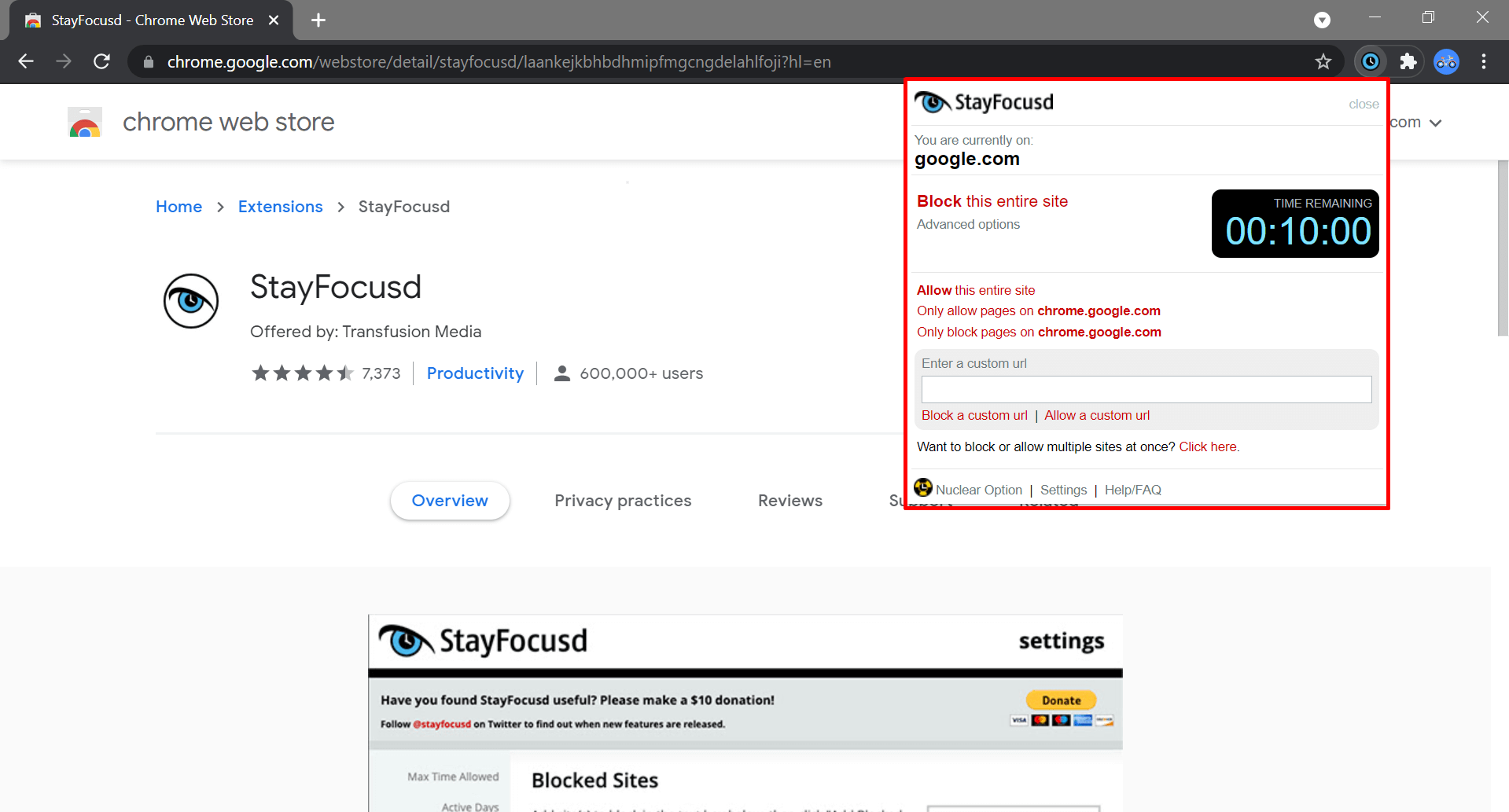The image size is (1509, 812).
Task: Focus the custom url input field
Action: tap(1146, 389)
